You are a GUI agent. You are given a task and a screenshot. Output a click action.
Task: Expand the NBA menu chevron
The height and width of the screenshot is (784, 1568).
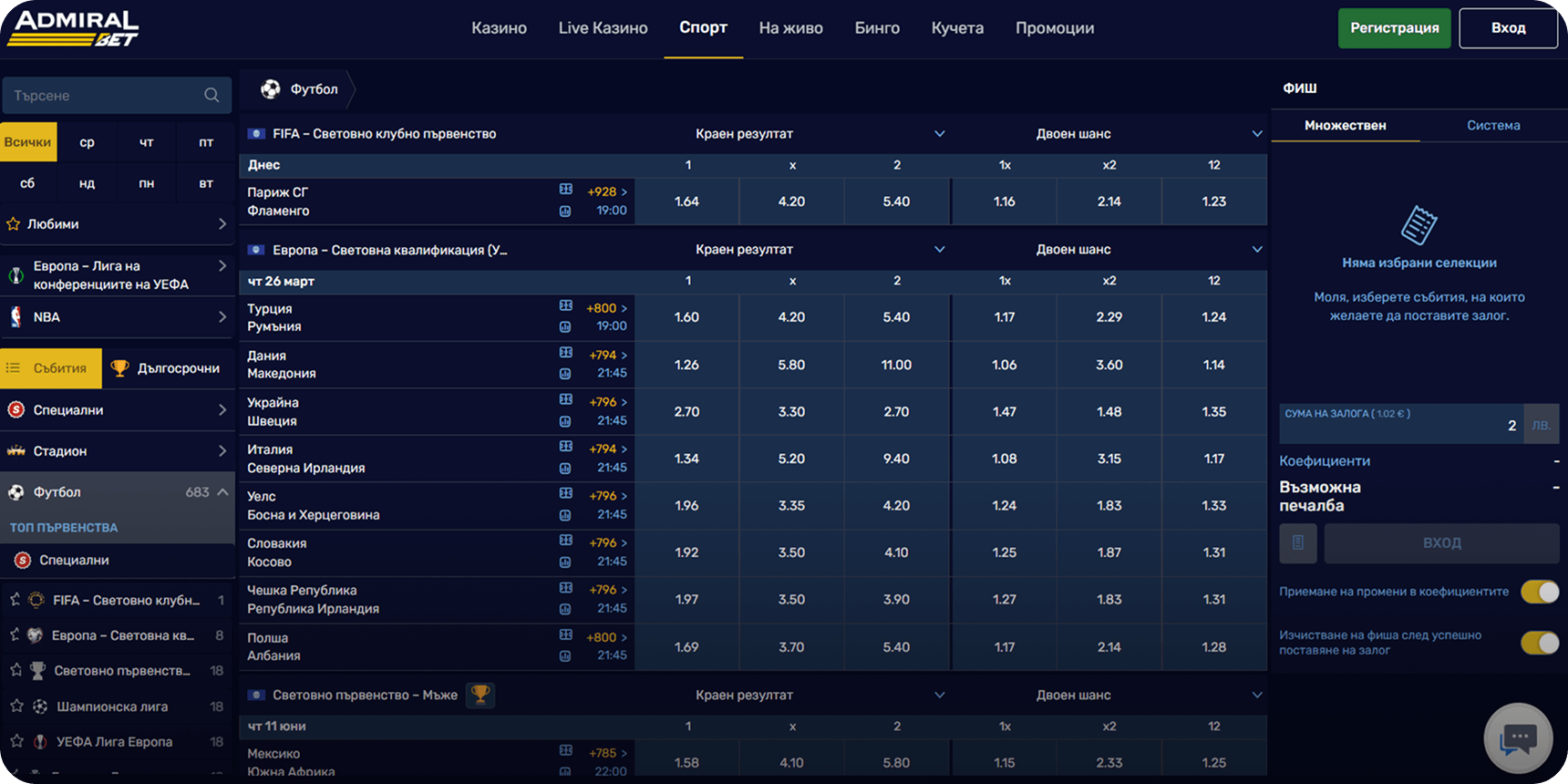[x=222, y=317]
